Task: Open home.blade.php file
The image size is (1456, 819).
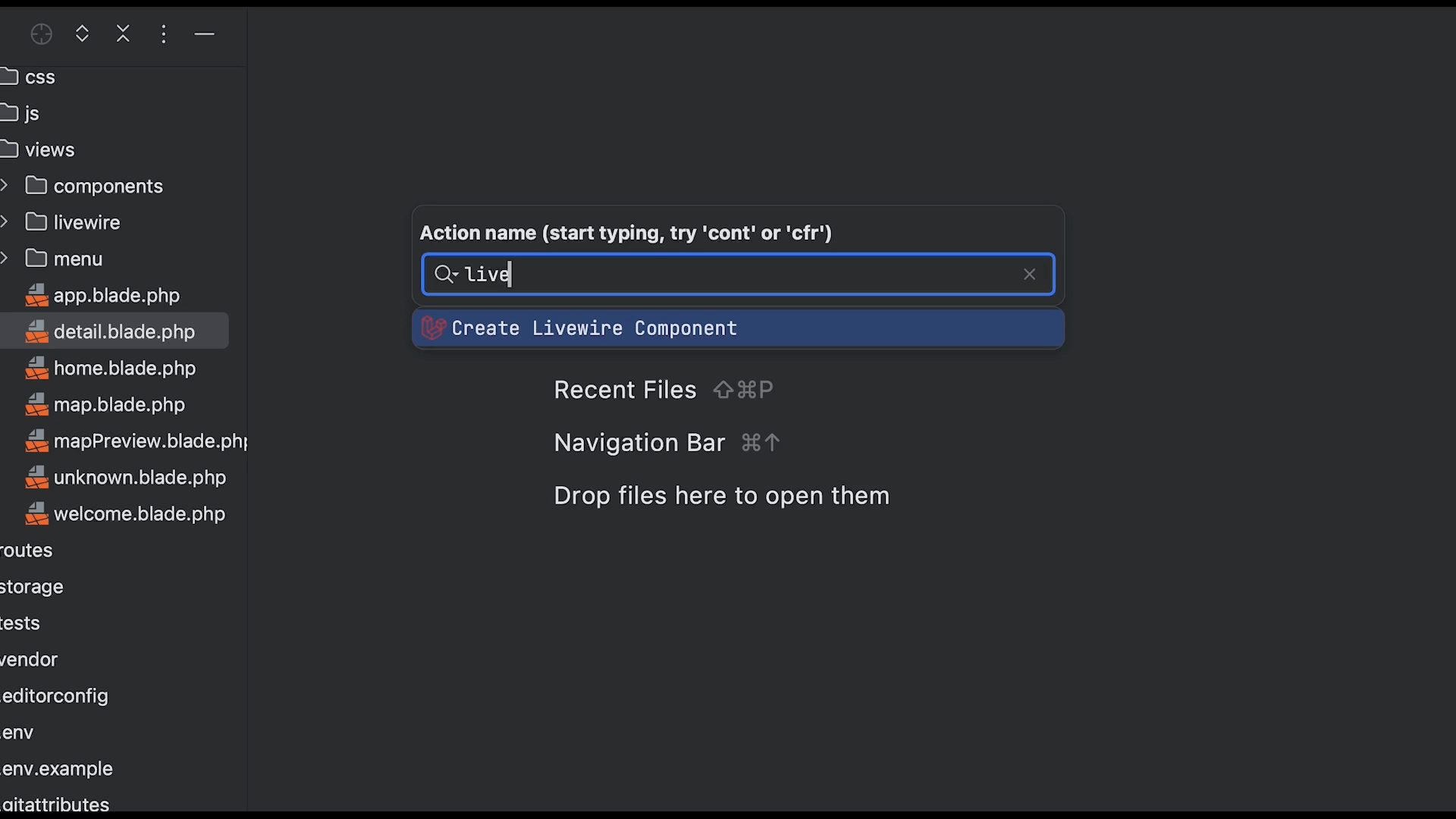Action: tap(124, 368)
